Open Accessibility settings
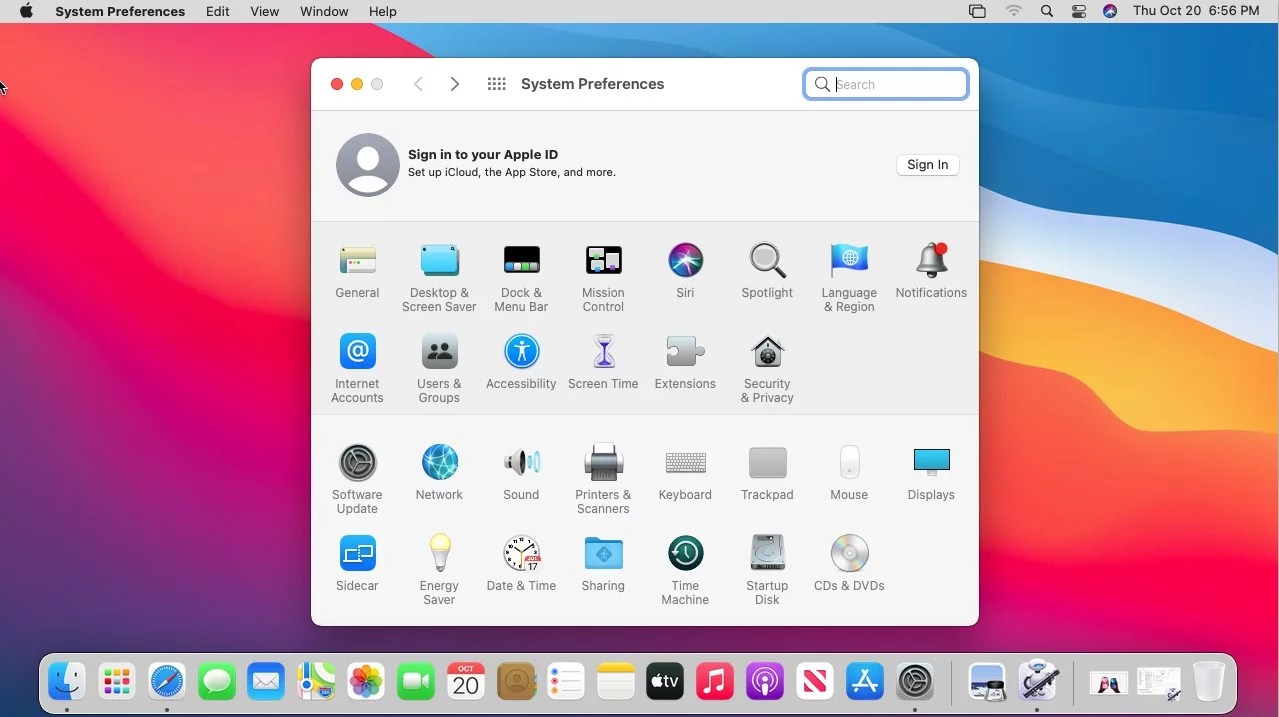The height and width of the screenshot is (717, 1279). point(521,351)
